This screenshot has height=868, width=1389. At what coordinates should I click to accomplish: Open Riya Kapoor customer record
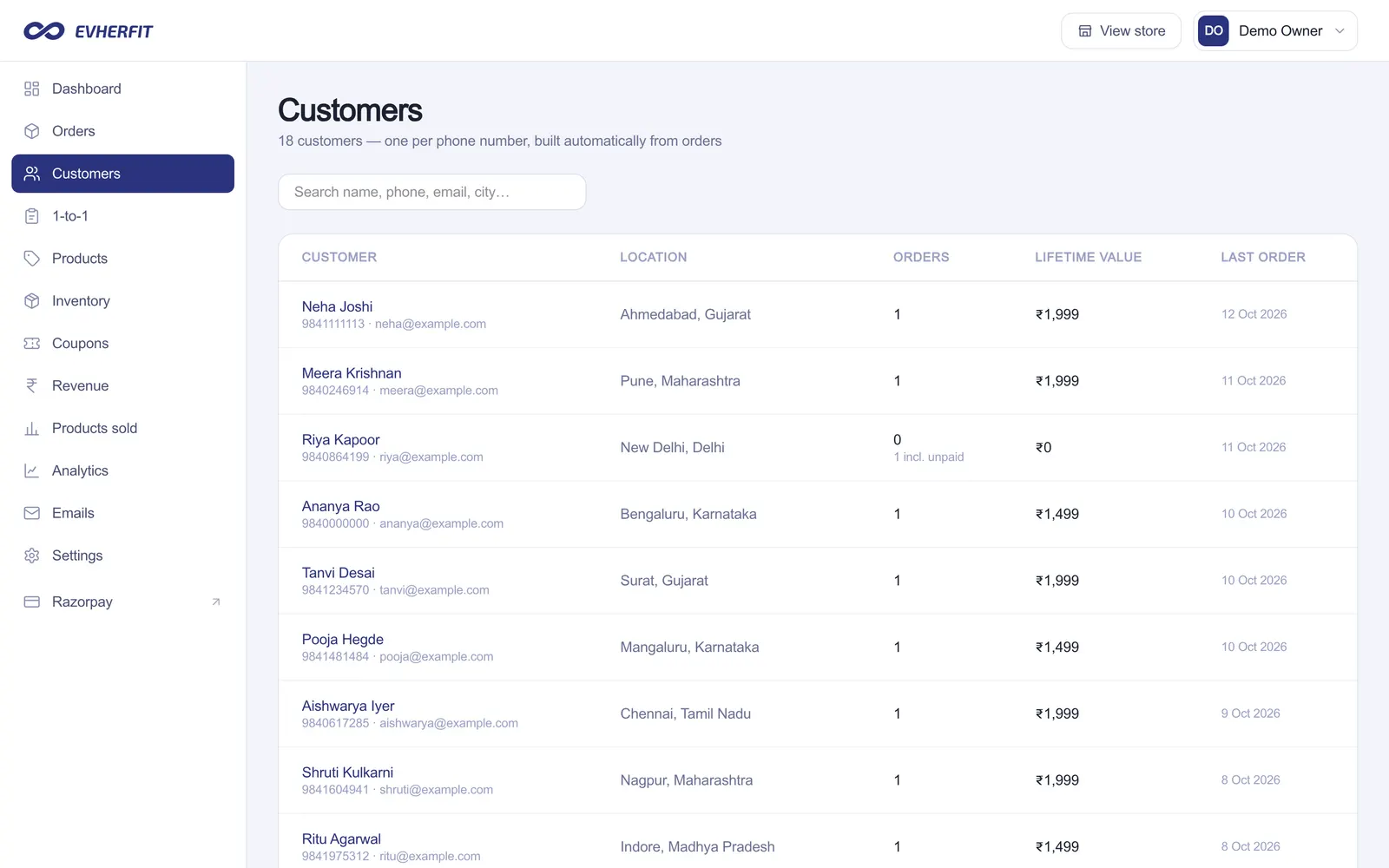coord(340,440)
